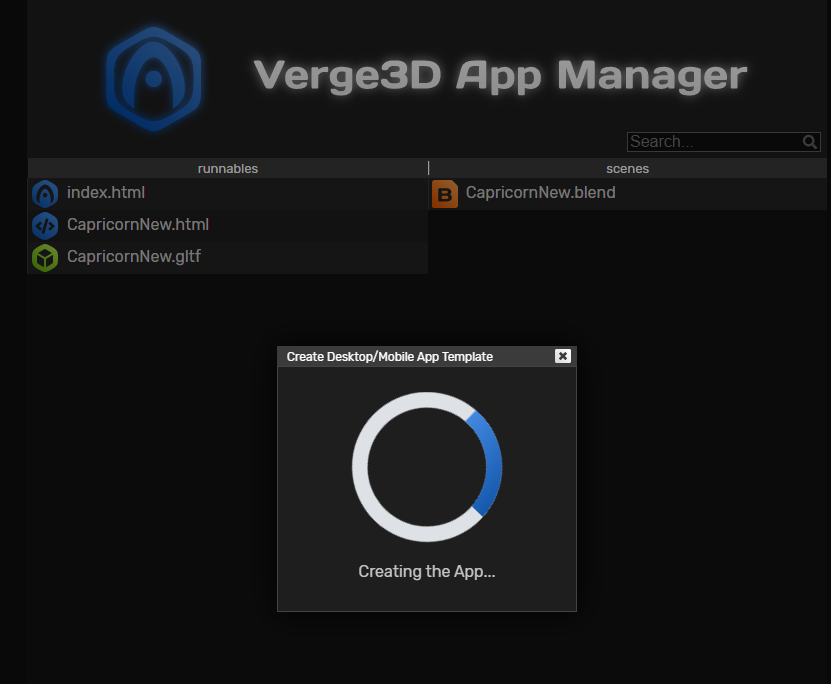Open the CapricornNew.blend scene
This screenshot has width=831, height=684.
[541, 193]
